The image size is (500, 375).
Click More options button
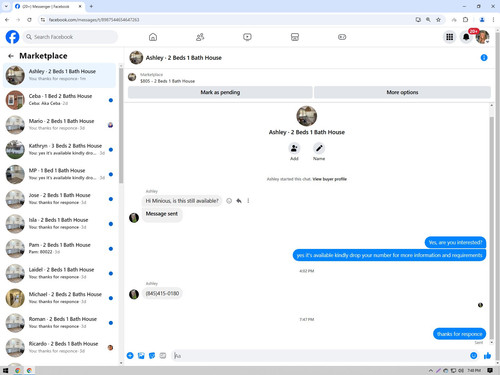coord(402,92)
